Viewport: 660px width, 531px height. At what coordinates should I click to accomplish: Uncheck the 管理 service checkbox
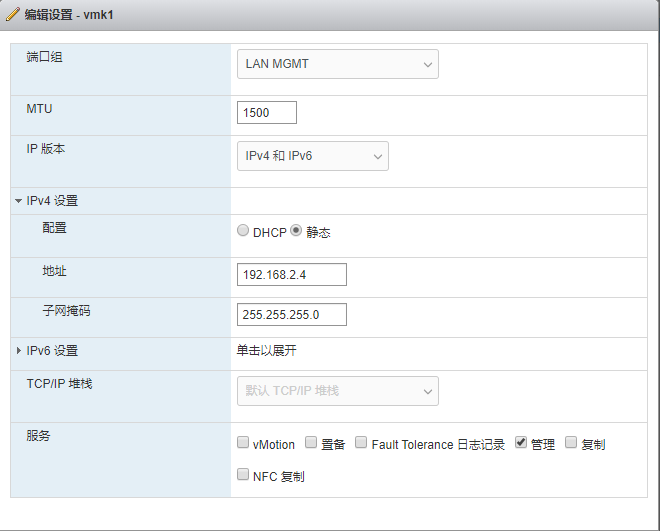pyautogui.click(x=521, y=443)
